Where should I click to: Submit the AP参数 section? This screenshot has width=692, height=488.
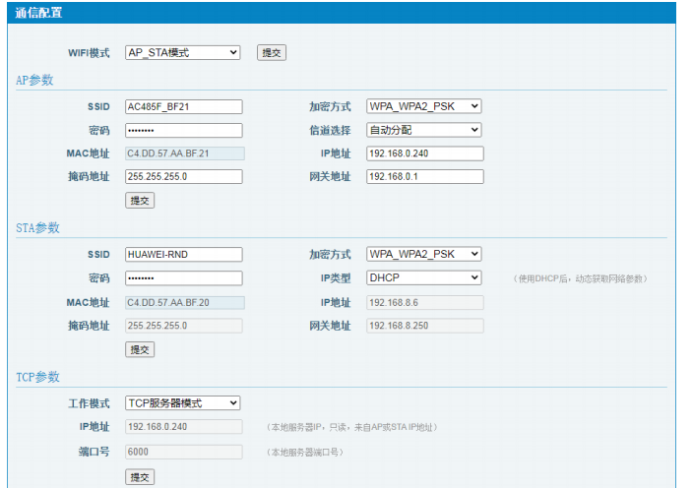(140, 200)
